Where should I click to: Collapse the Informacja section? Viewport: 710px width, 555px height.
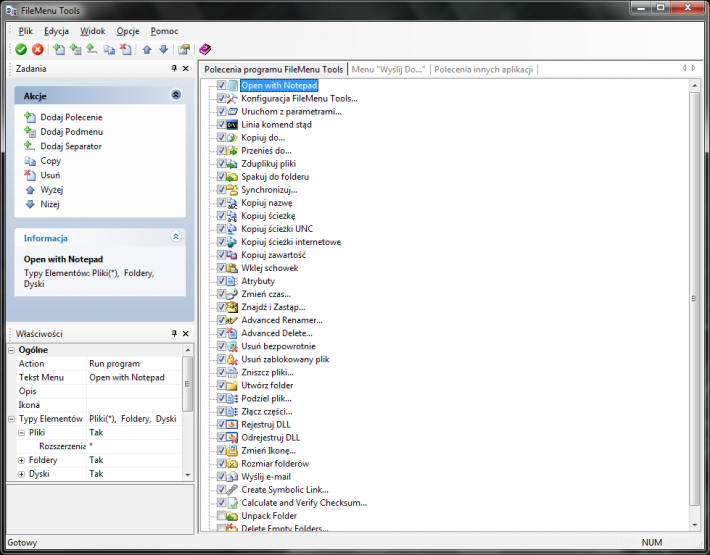(x=176, y=237)
